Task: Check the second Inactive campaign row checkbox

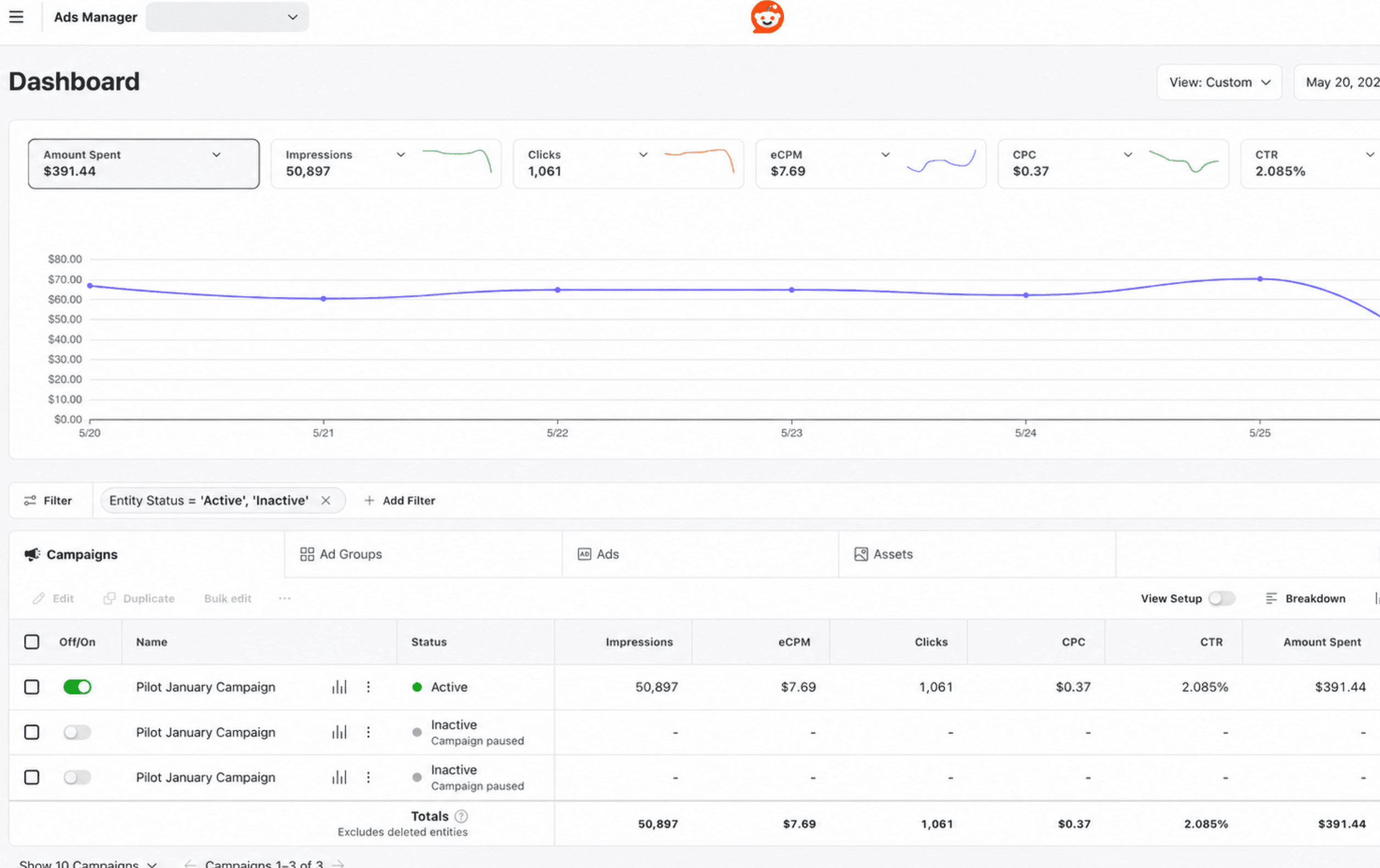Action: tap(31, 777)
